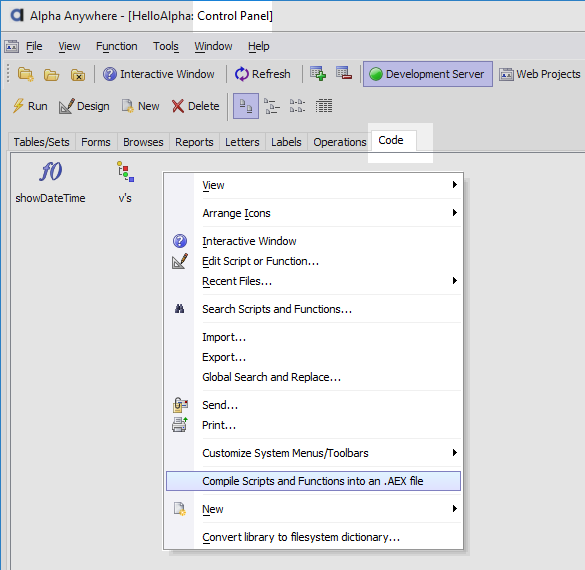The width and height of the screenshot is (585, 570).
Task: Expand the View submenu in context menu
Action: [x=313, y=185]
